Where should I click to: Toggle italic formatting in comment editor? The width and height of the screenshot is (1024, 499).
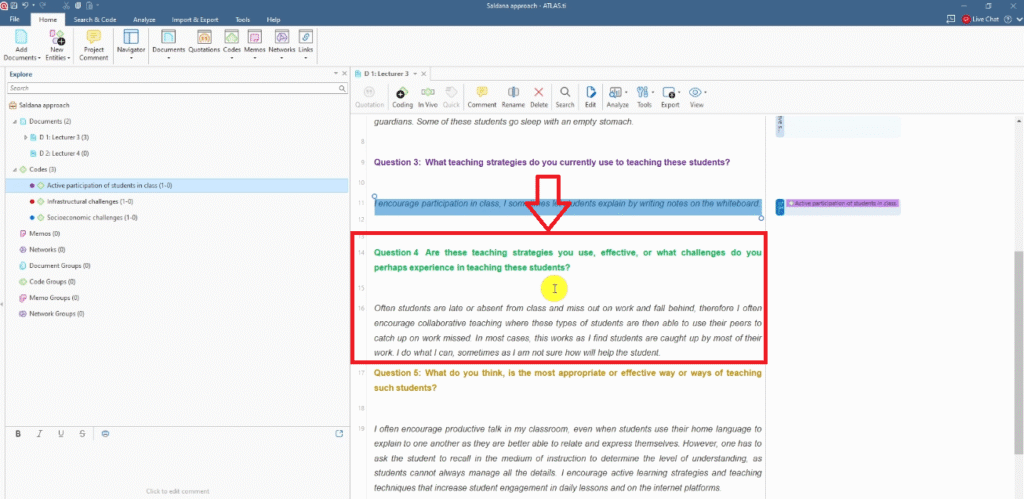click(40, 433)
